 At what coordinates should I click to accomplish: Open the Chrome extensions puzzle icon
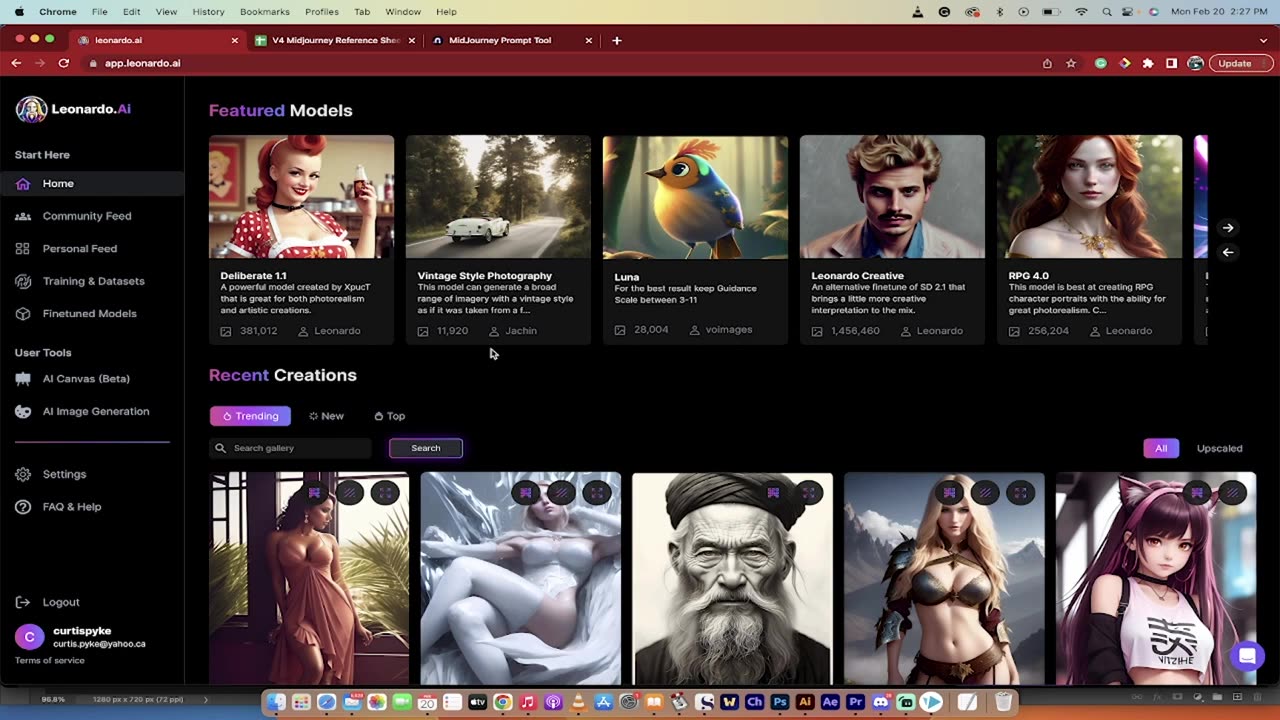[x=1148, y=63]
